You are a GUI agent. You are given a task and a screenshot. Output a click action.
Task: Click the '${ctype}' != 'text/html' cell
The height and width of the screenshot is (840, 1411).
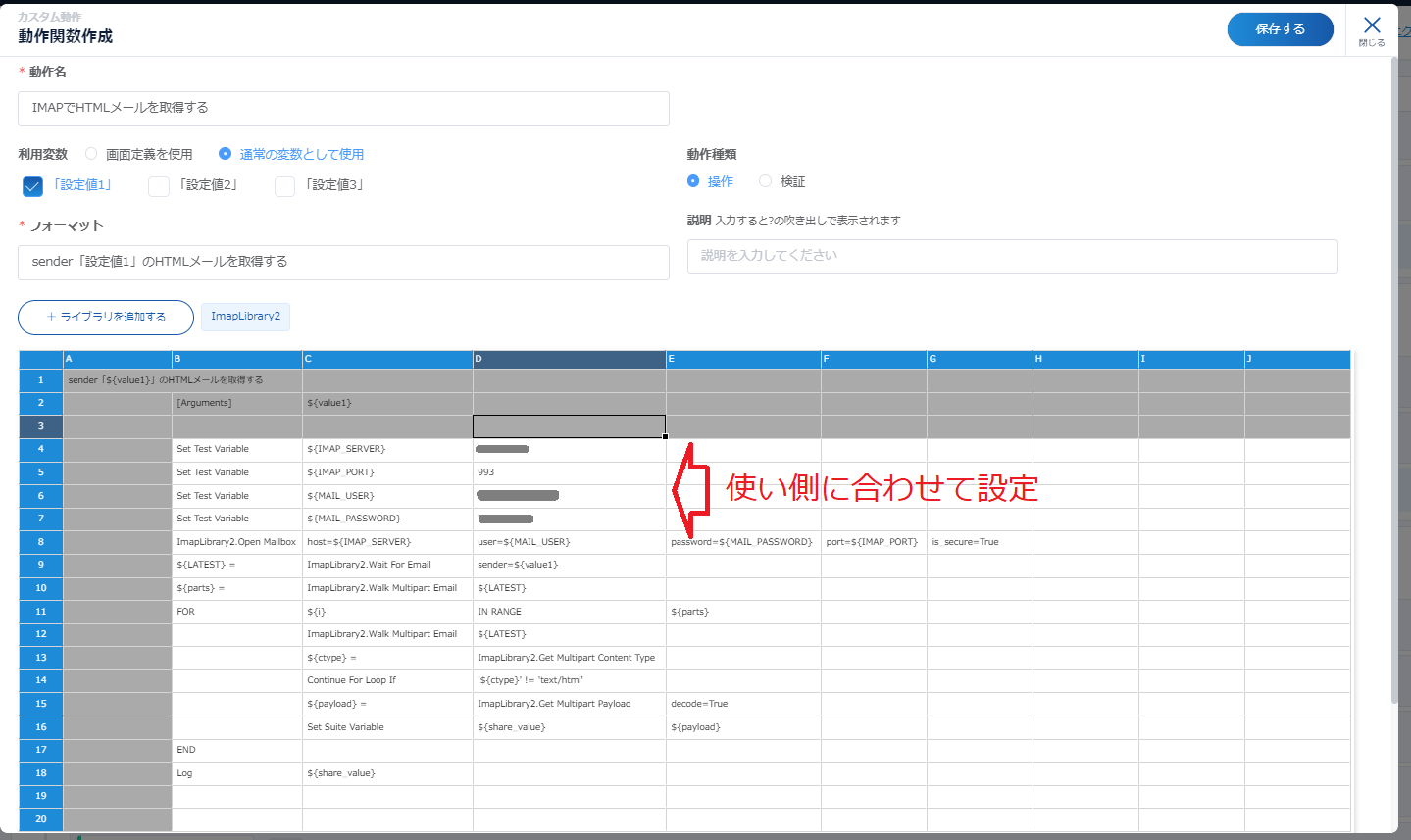click(x=569, y=680)
